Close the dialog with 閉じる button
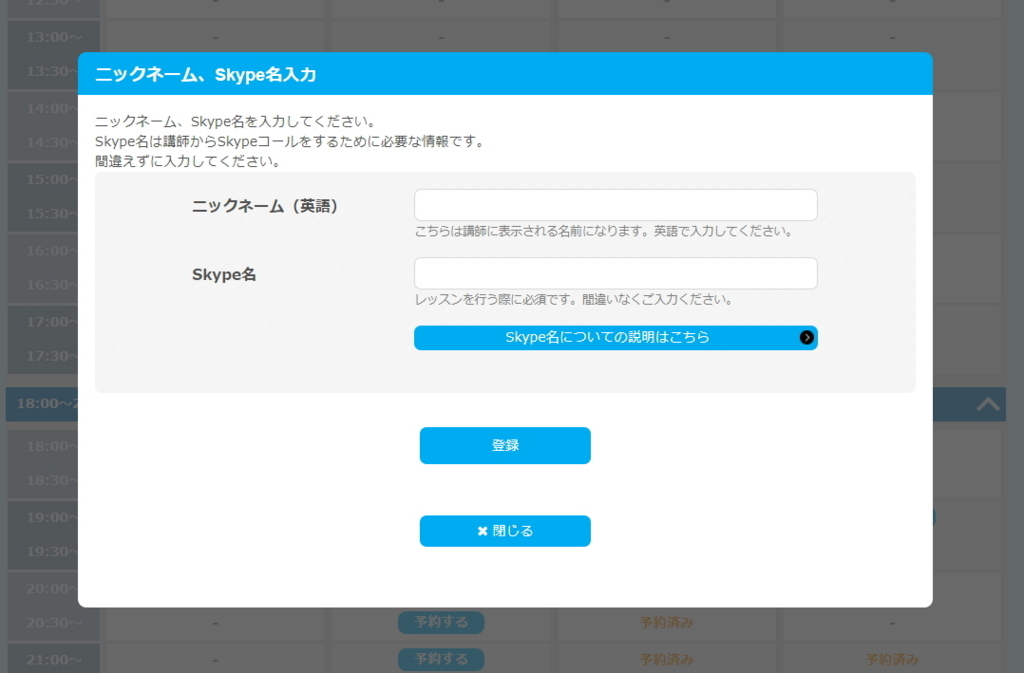This screenshot has width=1024, height=673. [x=505, y=531]
